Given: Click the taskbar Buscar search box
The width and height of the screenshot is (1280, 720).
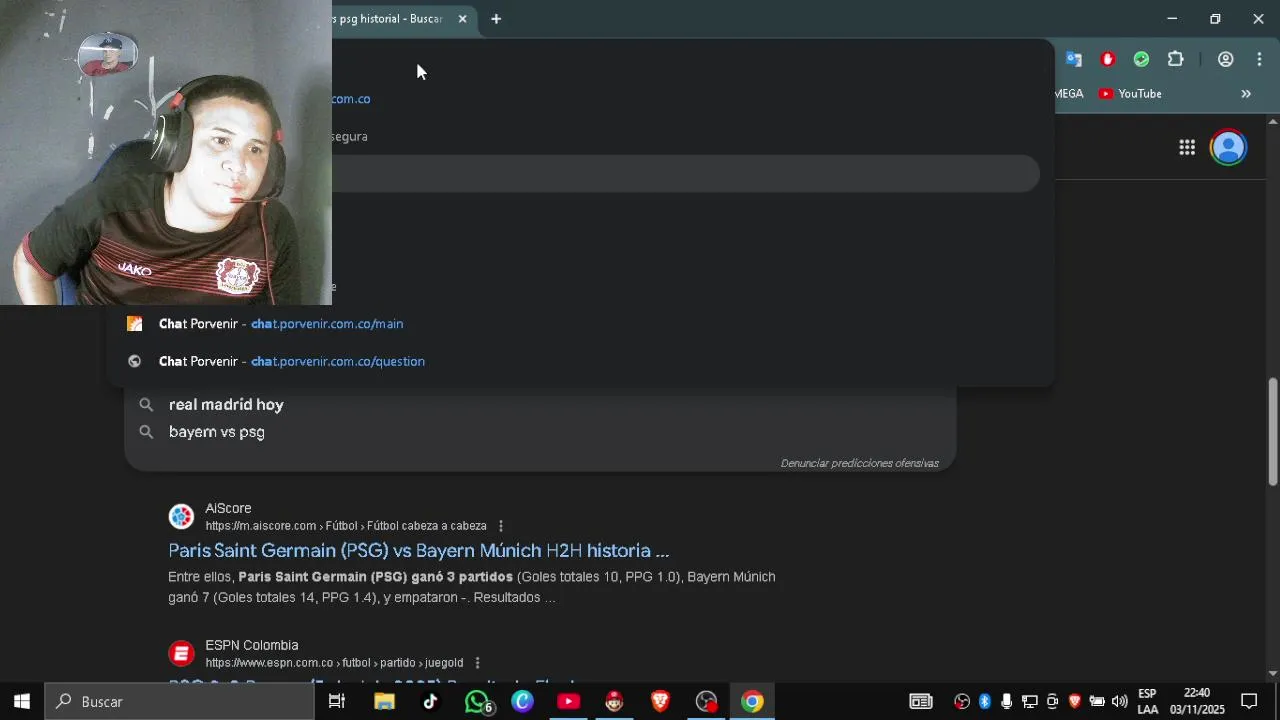Looking at the screenshot, I should pos(180,701).
